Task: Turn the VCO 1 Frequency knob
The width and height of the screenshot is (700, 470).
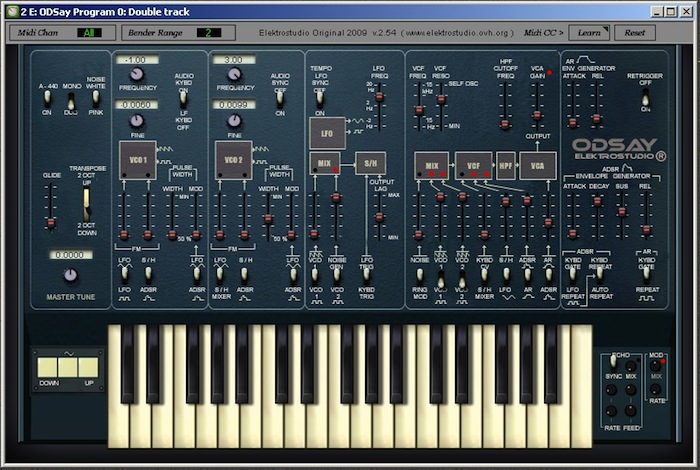Action: [137, 74]
